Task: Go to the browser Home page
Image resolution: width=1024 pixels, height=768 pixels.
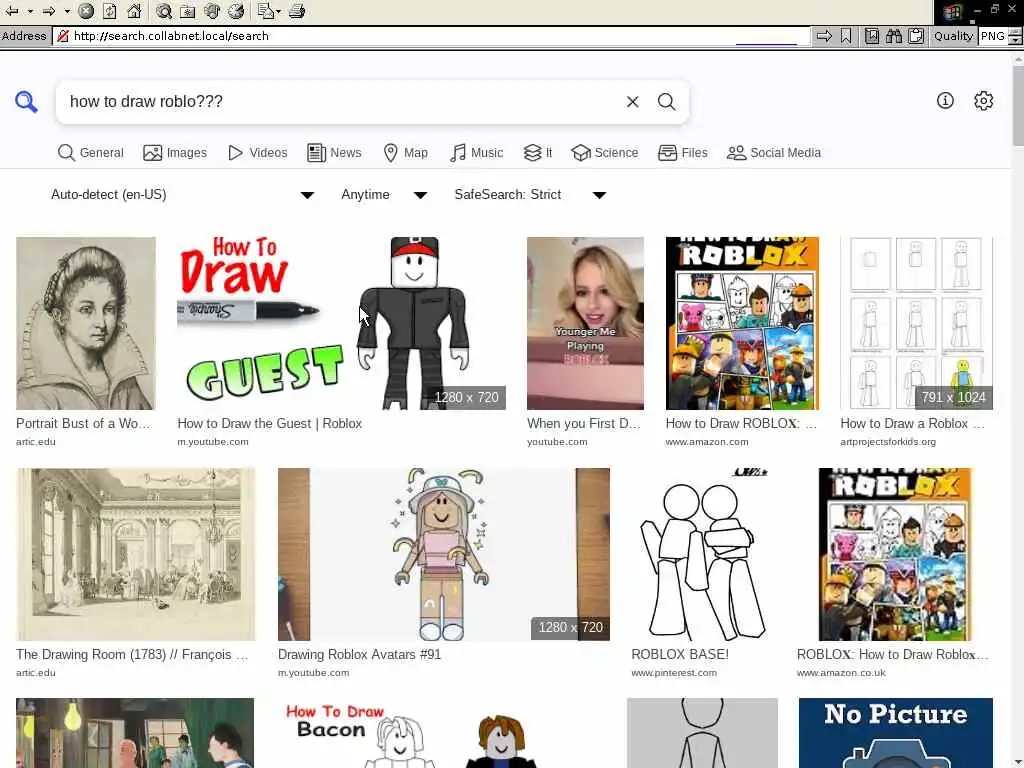Action: pos(134,11)
